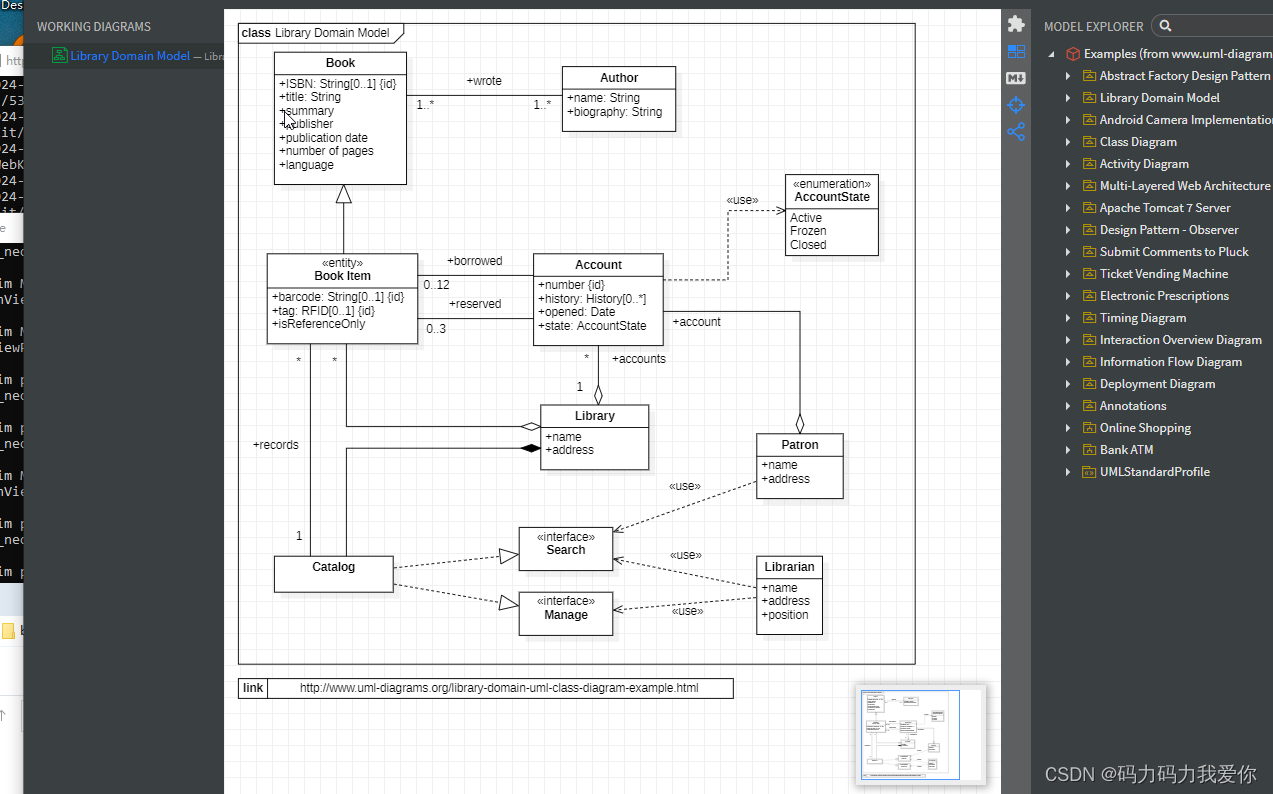Screen dimensions: 1273x794
Task: Click the Library Domain Model package icon in Model Explorer
Action: [x=1089, y=98]
